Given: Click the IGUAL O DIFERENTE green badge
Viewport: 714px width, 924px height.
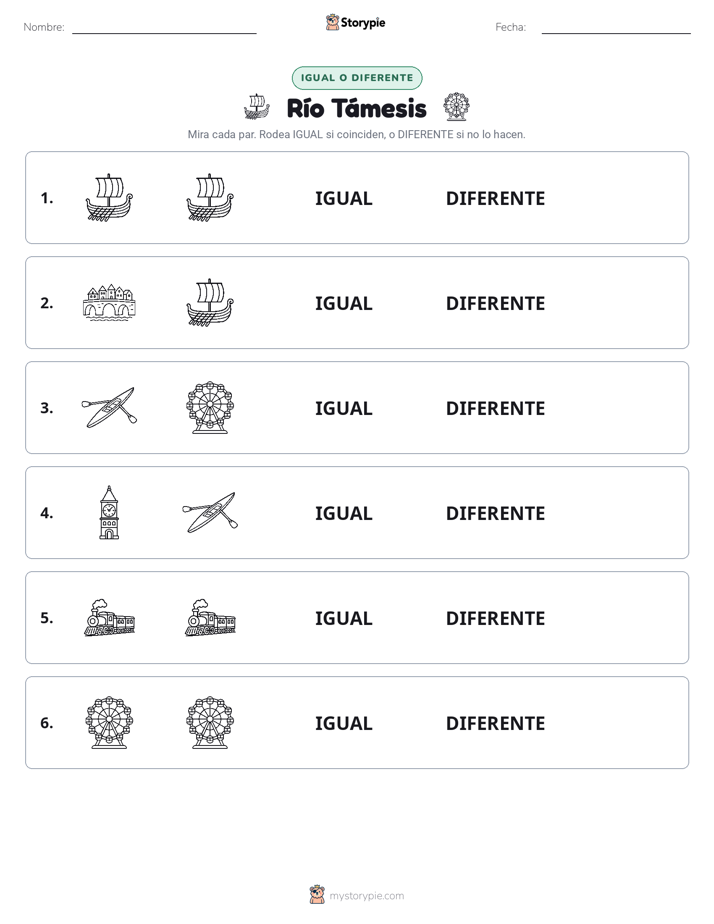Looking at the screenshot, I should (357, 78).
